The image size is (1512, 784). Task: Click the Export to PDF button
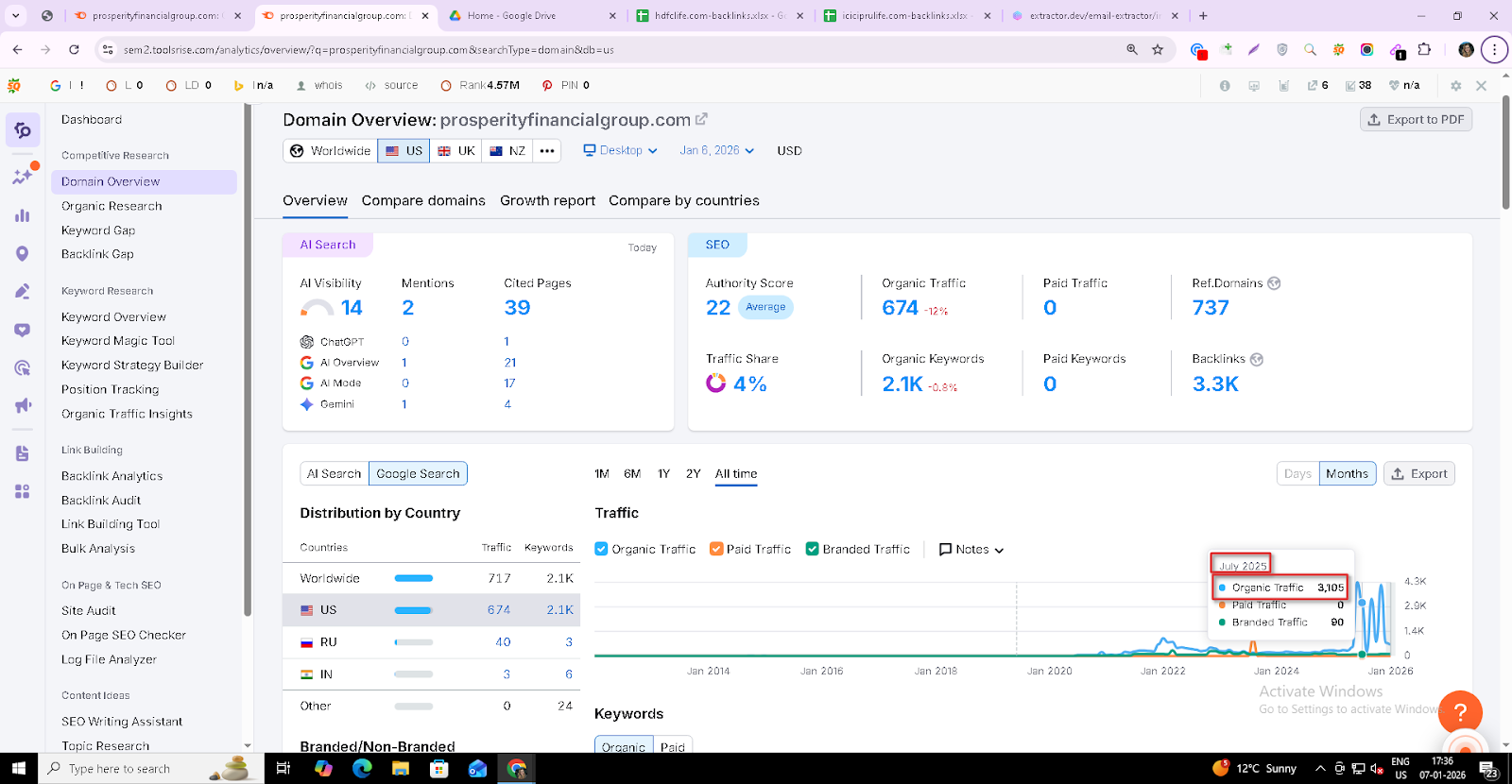(1416, 119)
